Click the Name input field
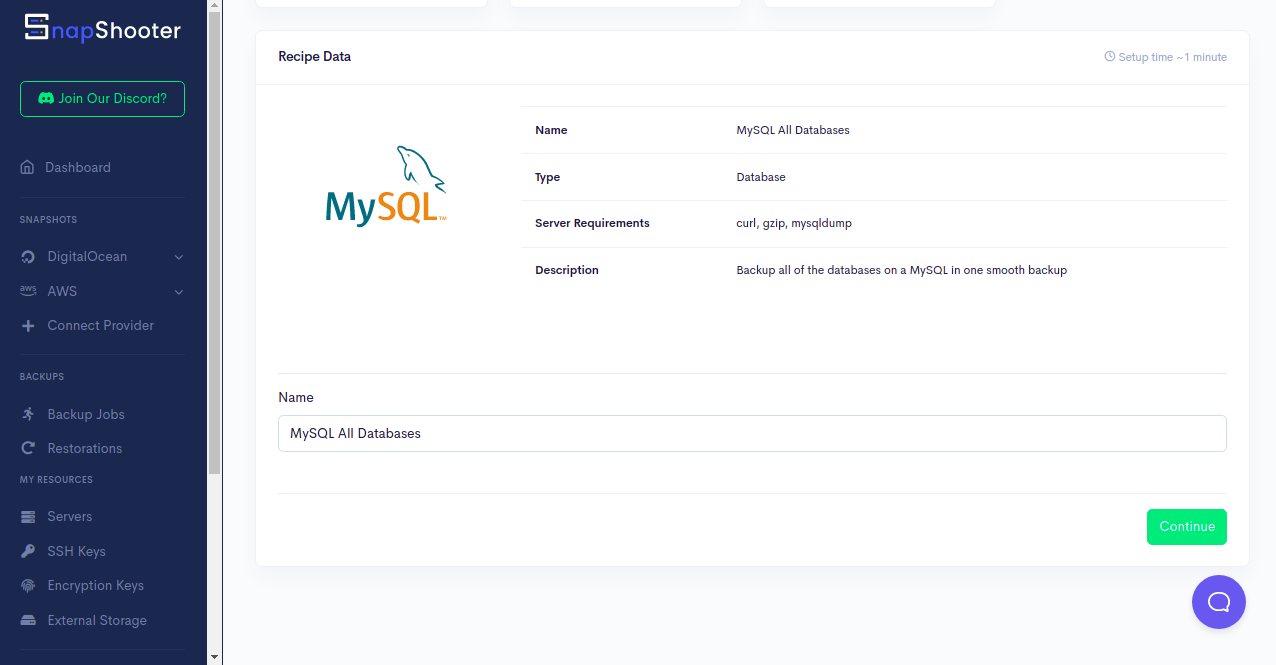 coord(752,434)
